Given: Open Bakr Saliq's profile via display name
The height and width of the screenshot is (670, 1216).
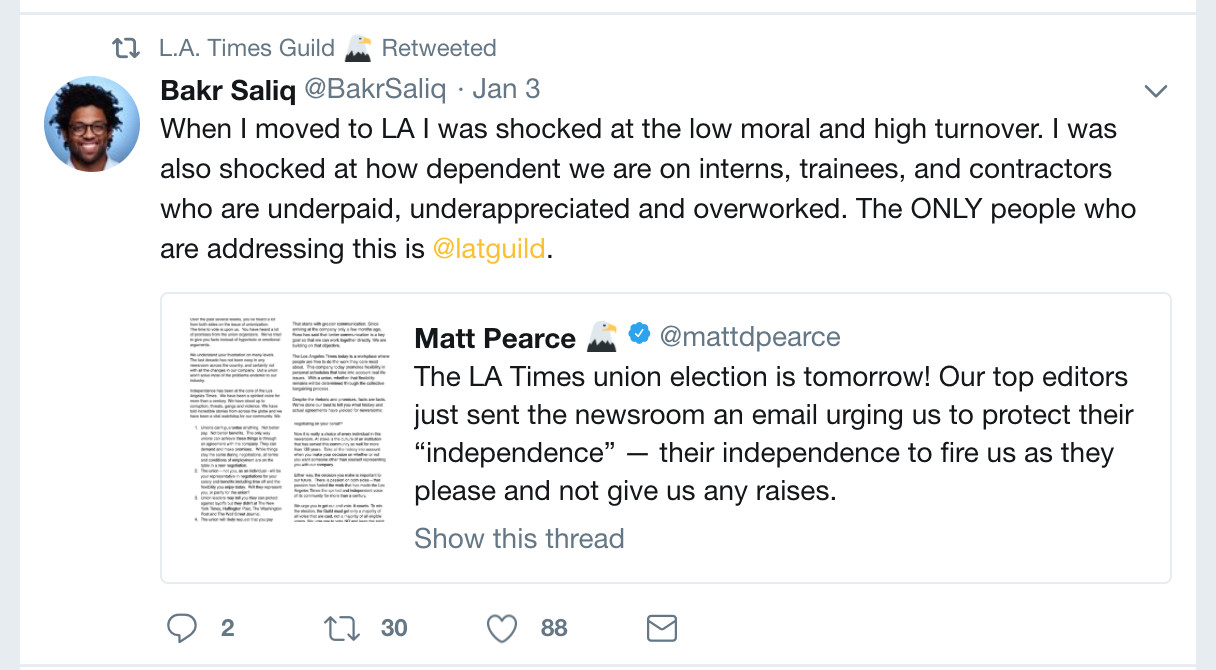Looking at the screenshot, I should point(228,90).
